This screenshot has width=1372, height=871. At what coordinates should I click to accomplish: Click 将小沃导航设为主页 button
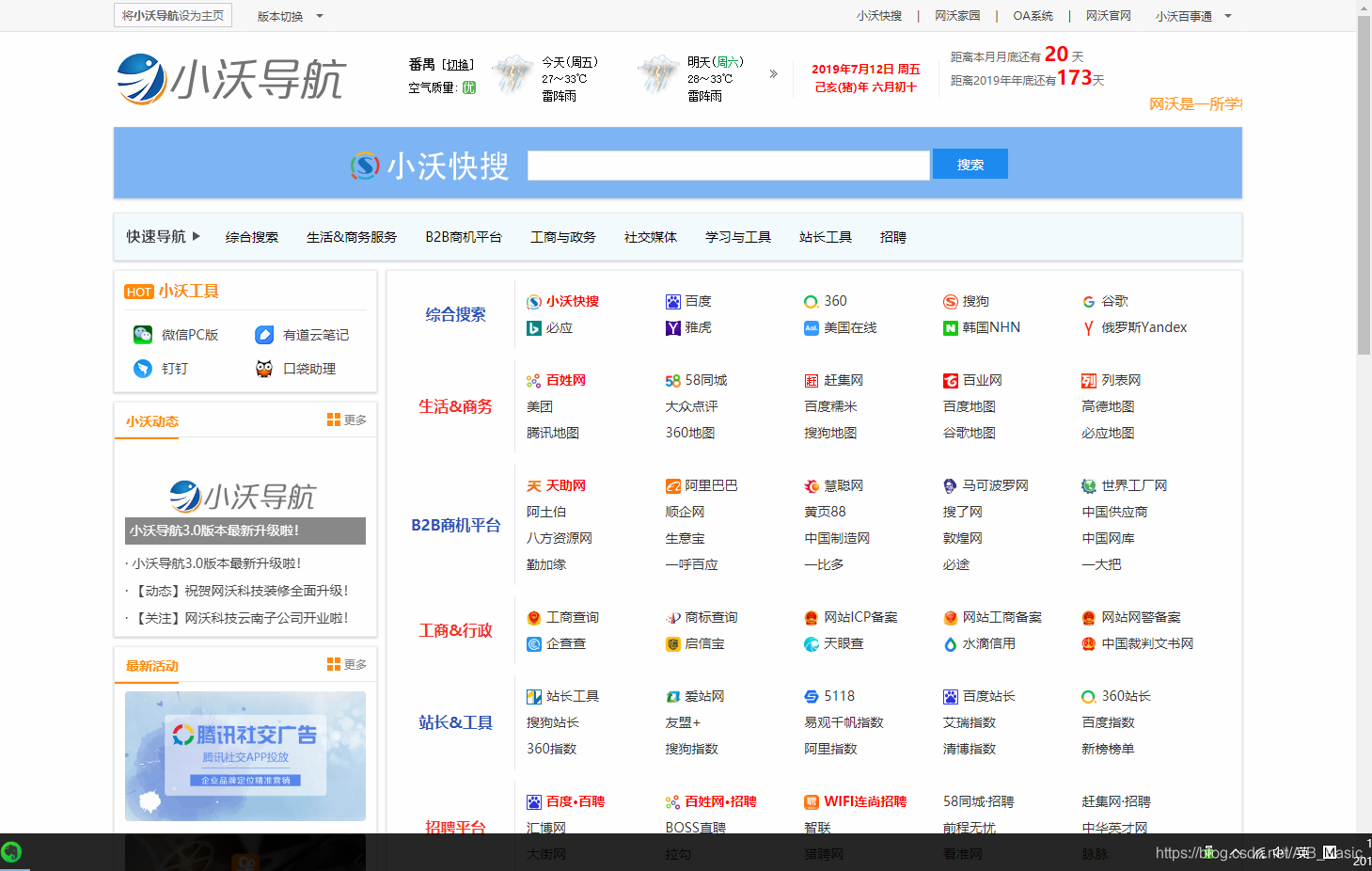tap(173, 15)
